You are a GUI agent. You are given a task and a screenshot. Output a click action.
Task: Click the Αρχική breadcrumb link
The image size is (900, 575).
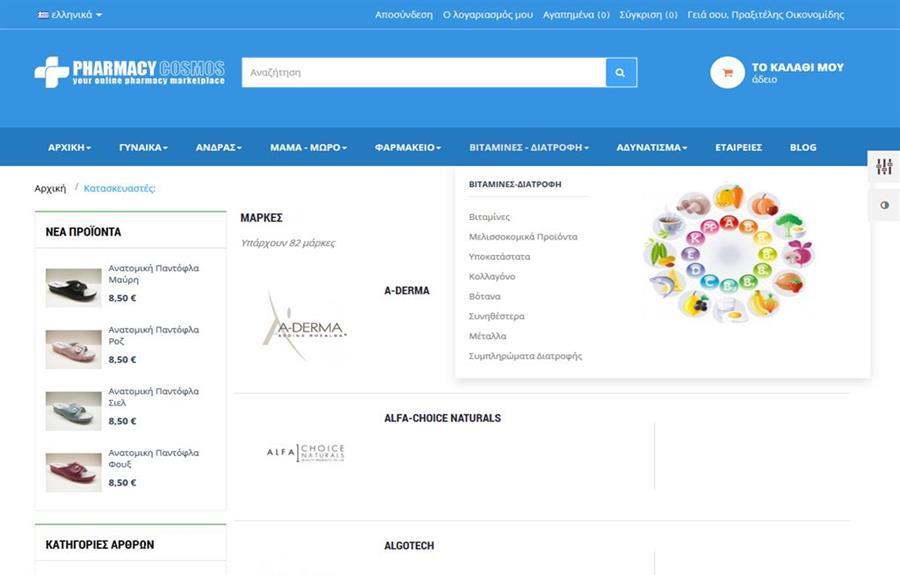[50, 188]
